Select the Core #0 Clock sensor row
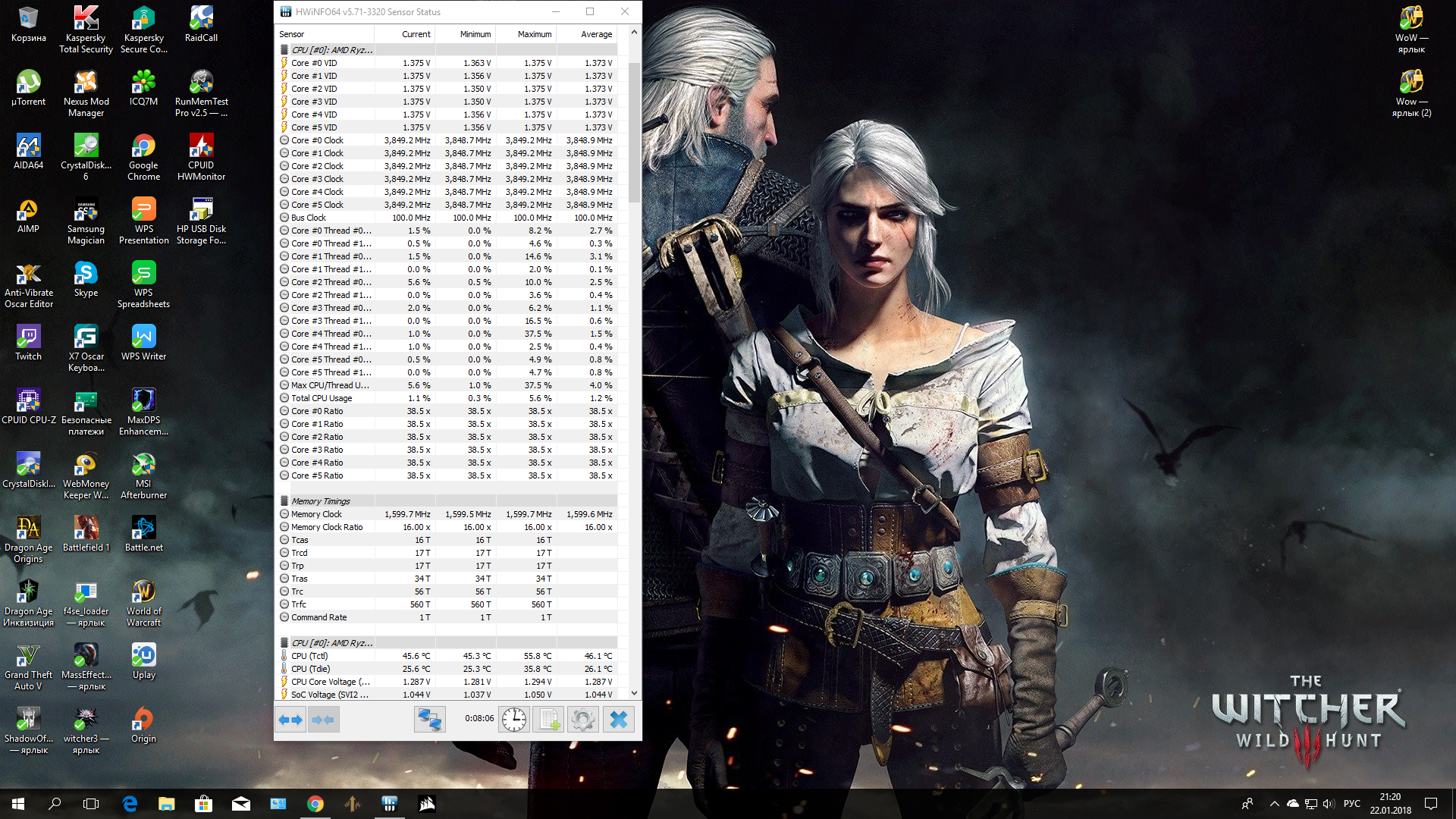This screenshot has width=1456, height=819. click(317, 140)
